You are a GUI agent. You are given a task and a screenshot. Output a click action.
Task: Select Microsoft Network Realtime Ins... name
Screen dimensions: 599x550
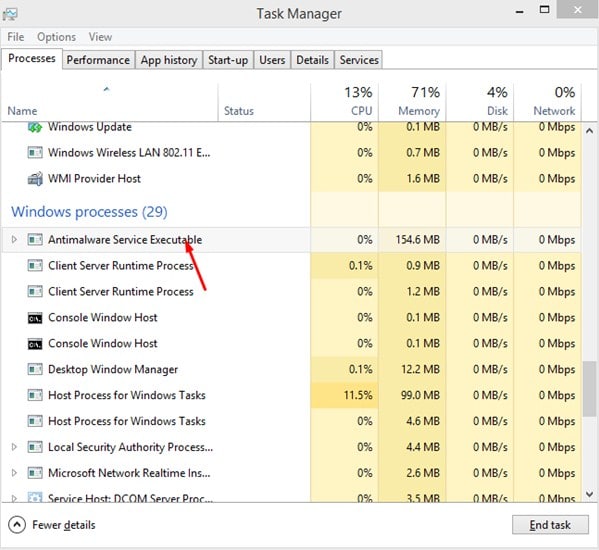[129, 473]
